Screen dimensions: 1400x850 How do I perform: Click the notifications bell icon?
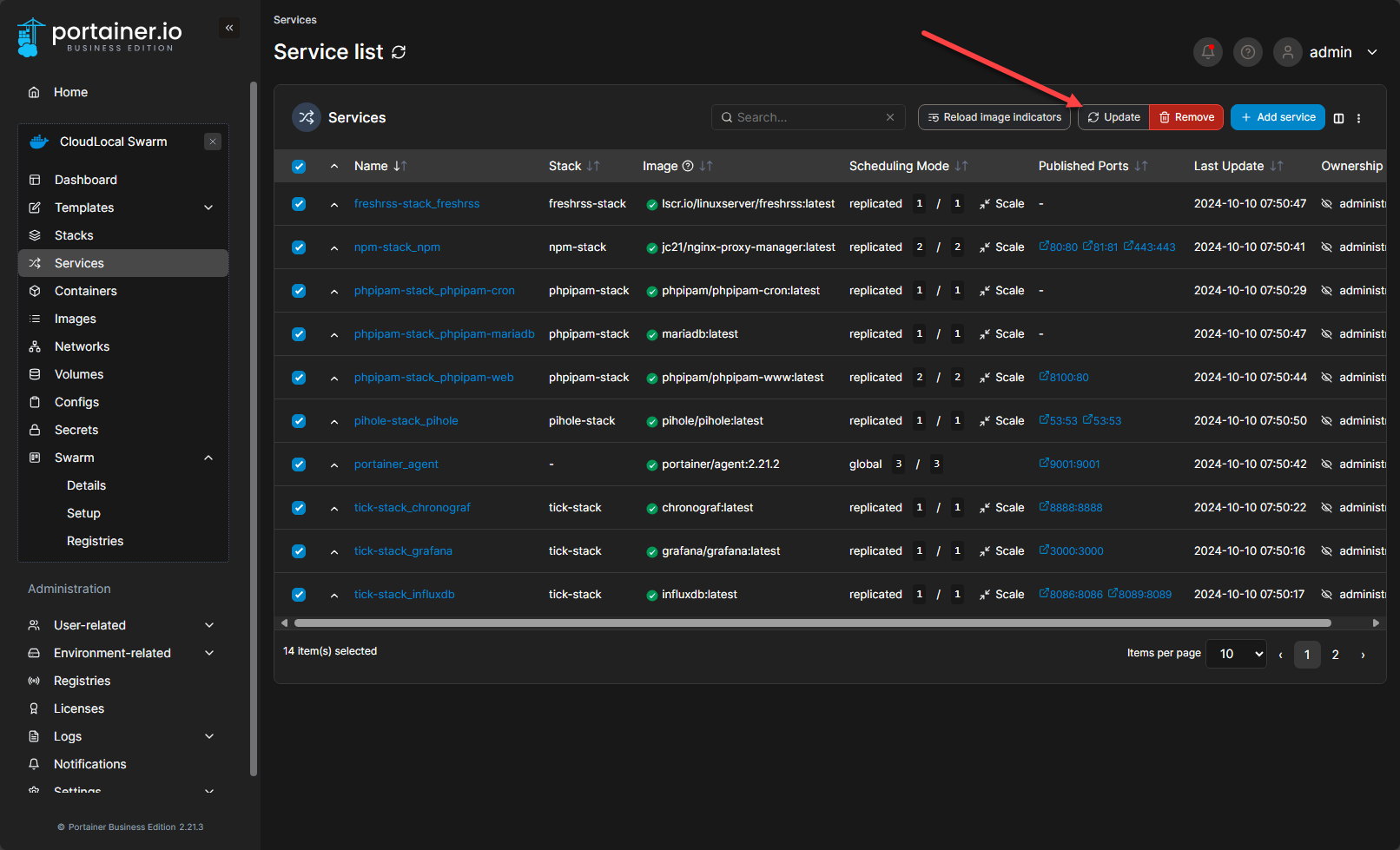click(x=1207, y=52)
